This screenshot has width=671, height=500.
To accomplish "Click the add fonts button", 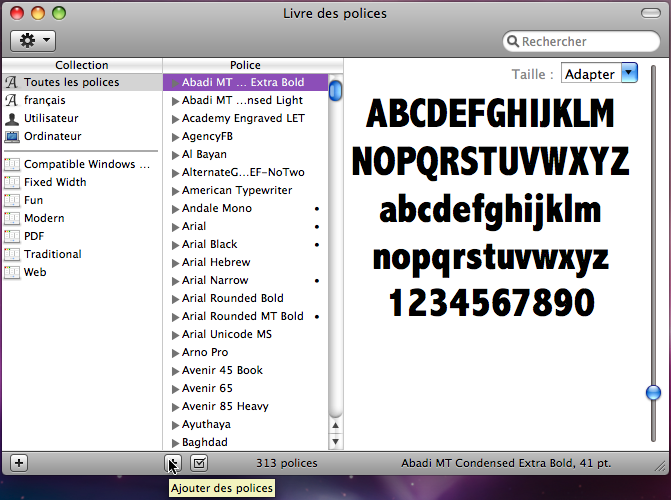I will pyautogui.click(x=173, y=462).
